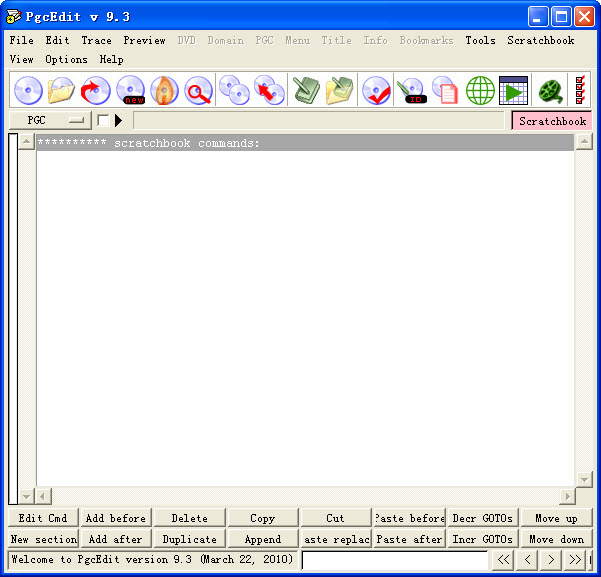Click the previous < navigation button
Image resolution: width=601 pixels, height=577 pixels.
[x=527, y=560]
